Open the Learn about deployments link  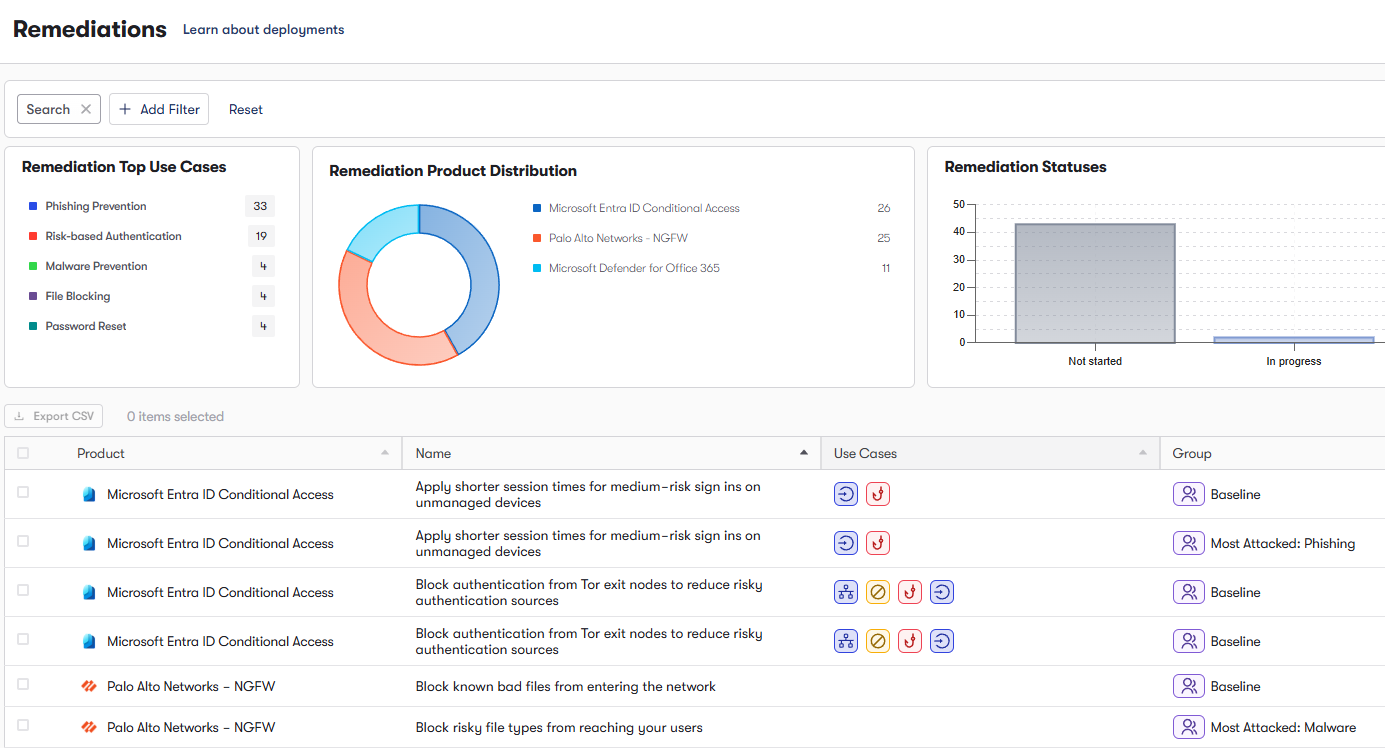pos(263,30)
